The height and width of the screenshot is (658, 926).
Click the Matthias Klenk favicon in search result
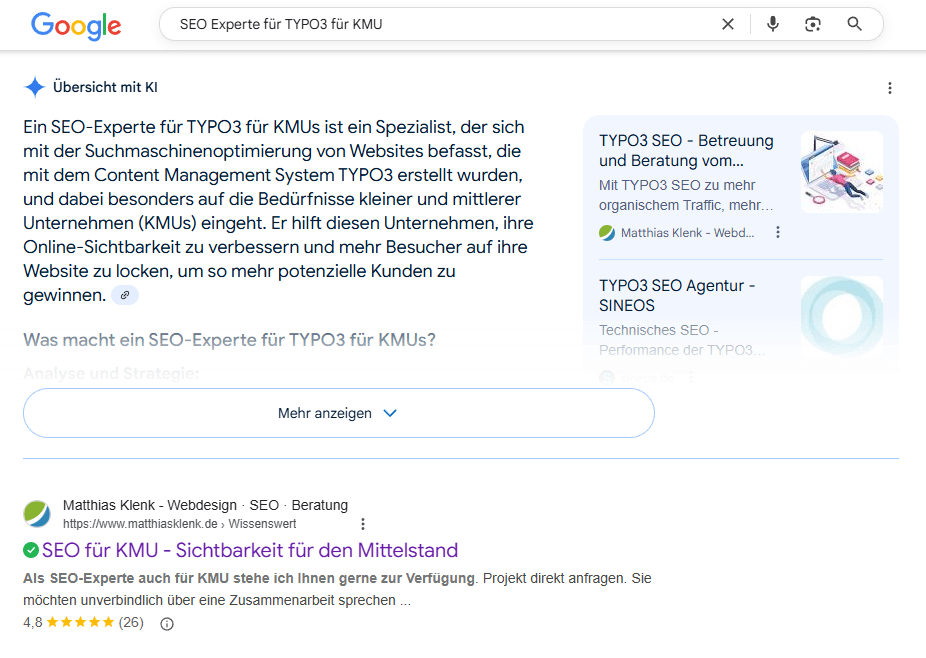point(37,513)
